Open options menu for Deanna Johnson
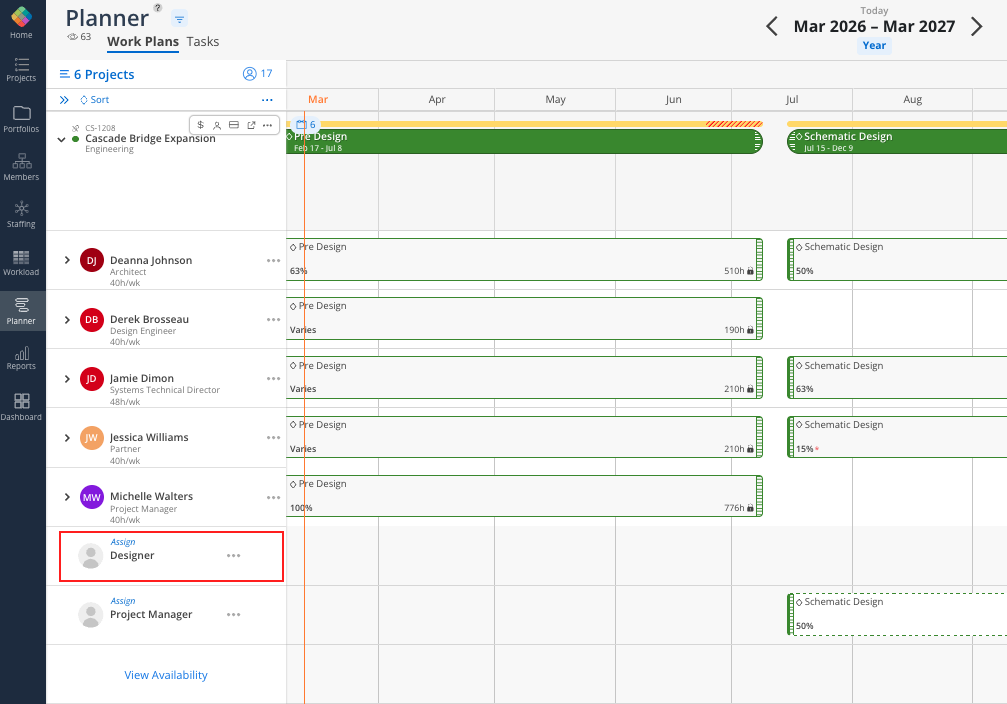The height and width of the screenshot is (704, 1007). [x=274, y=260]
